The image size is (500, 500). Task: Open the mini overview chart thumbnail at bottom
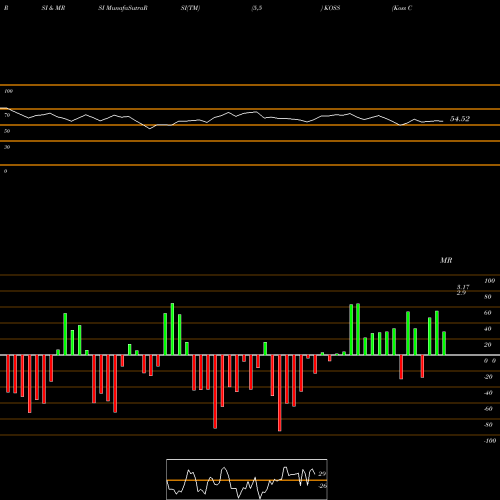tap(247, 479)
